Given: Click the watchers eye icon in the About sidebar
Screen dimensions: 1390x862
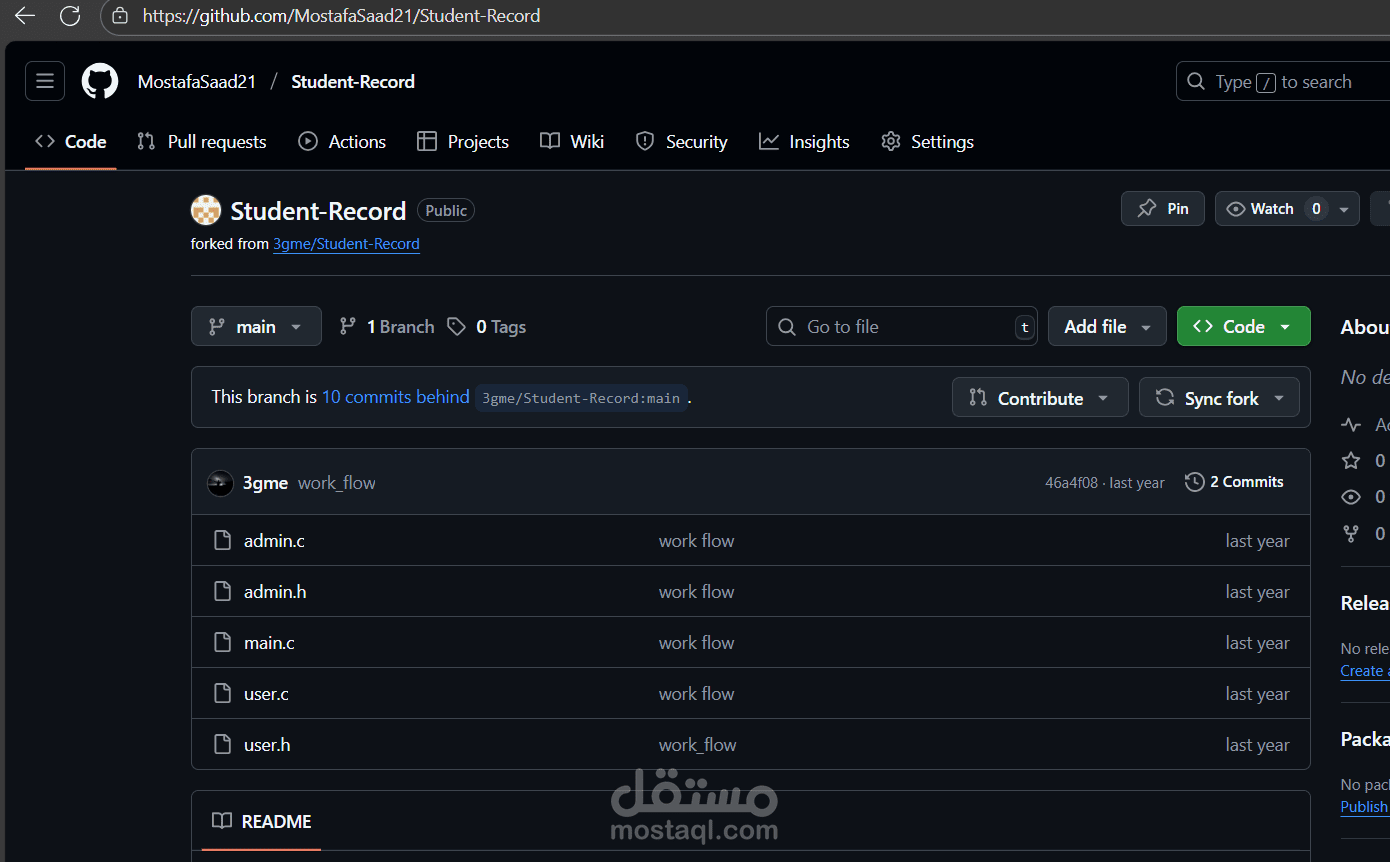Looking at the screenshot, I should pos(1351,497).
